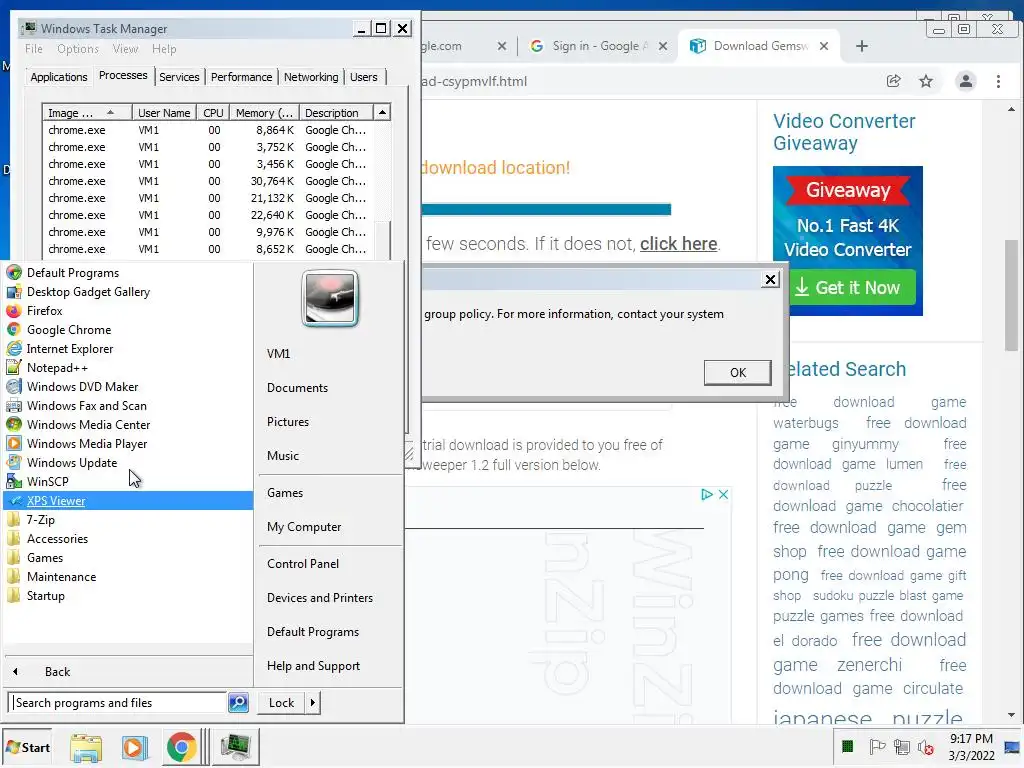This screenshot has width=1024, height=768.
Task: Expand the Startup folder
Action: pos(45,596)
